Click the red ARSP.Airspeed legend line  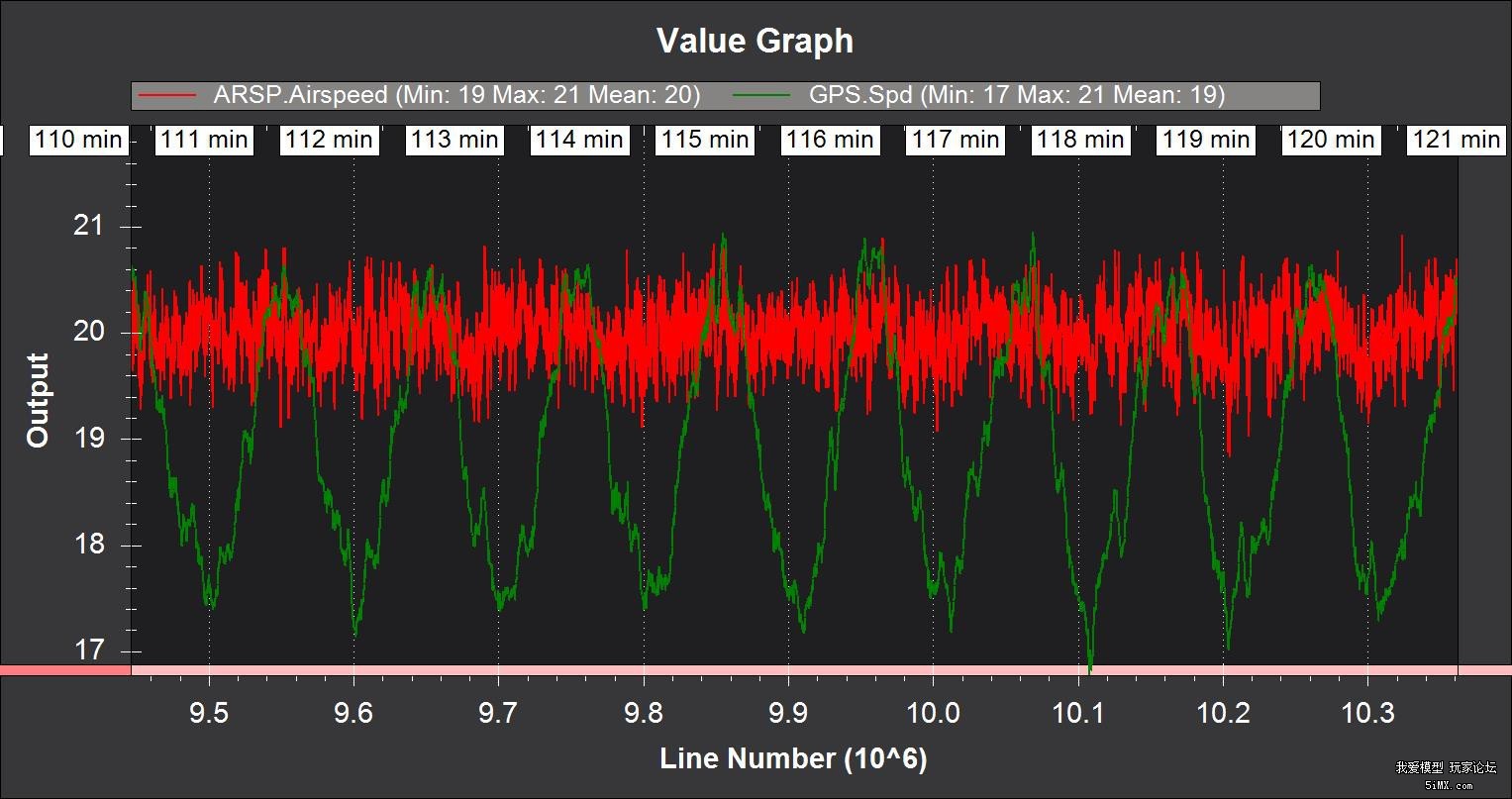168,96
